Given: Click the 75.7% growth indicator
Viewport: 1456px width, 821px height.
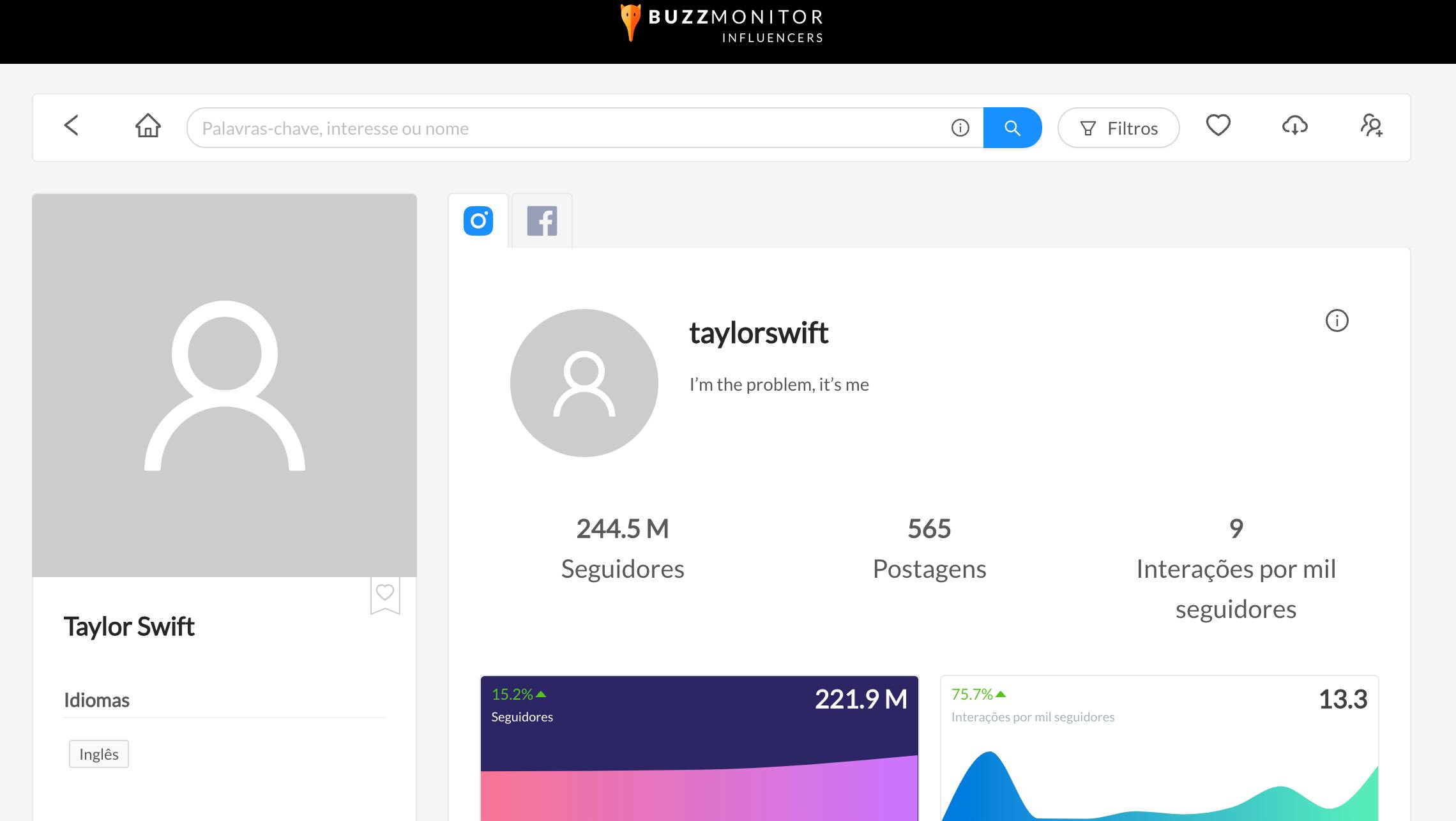Looking at the screenshot, I should click(978, 694).
